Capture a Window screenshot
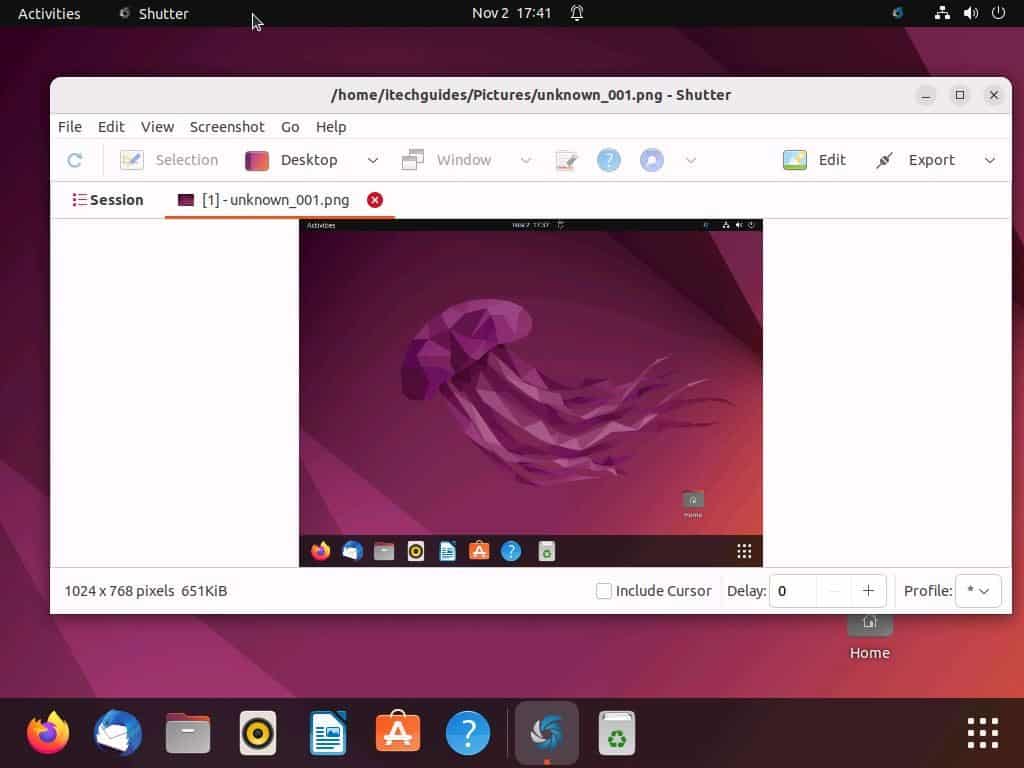Image resolution: width=1024 pixels, height=768 pixels. click(446, 160)
